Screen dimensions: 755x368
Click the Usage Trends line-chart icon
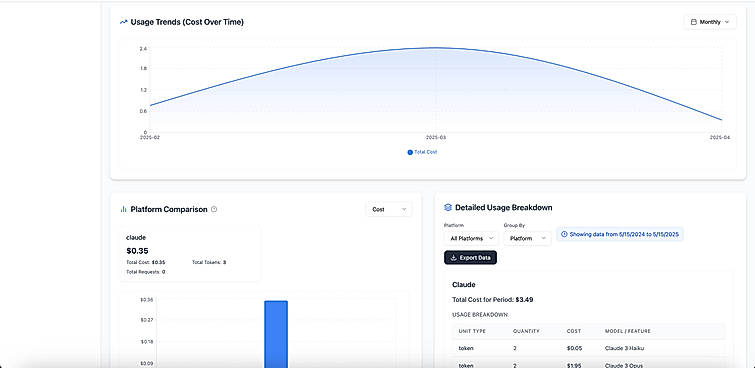coord(123,22)
